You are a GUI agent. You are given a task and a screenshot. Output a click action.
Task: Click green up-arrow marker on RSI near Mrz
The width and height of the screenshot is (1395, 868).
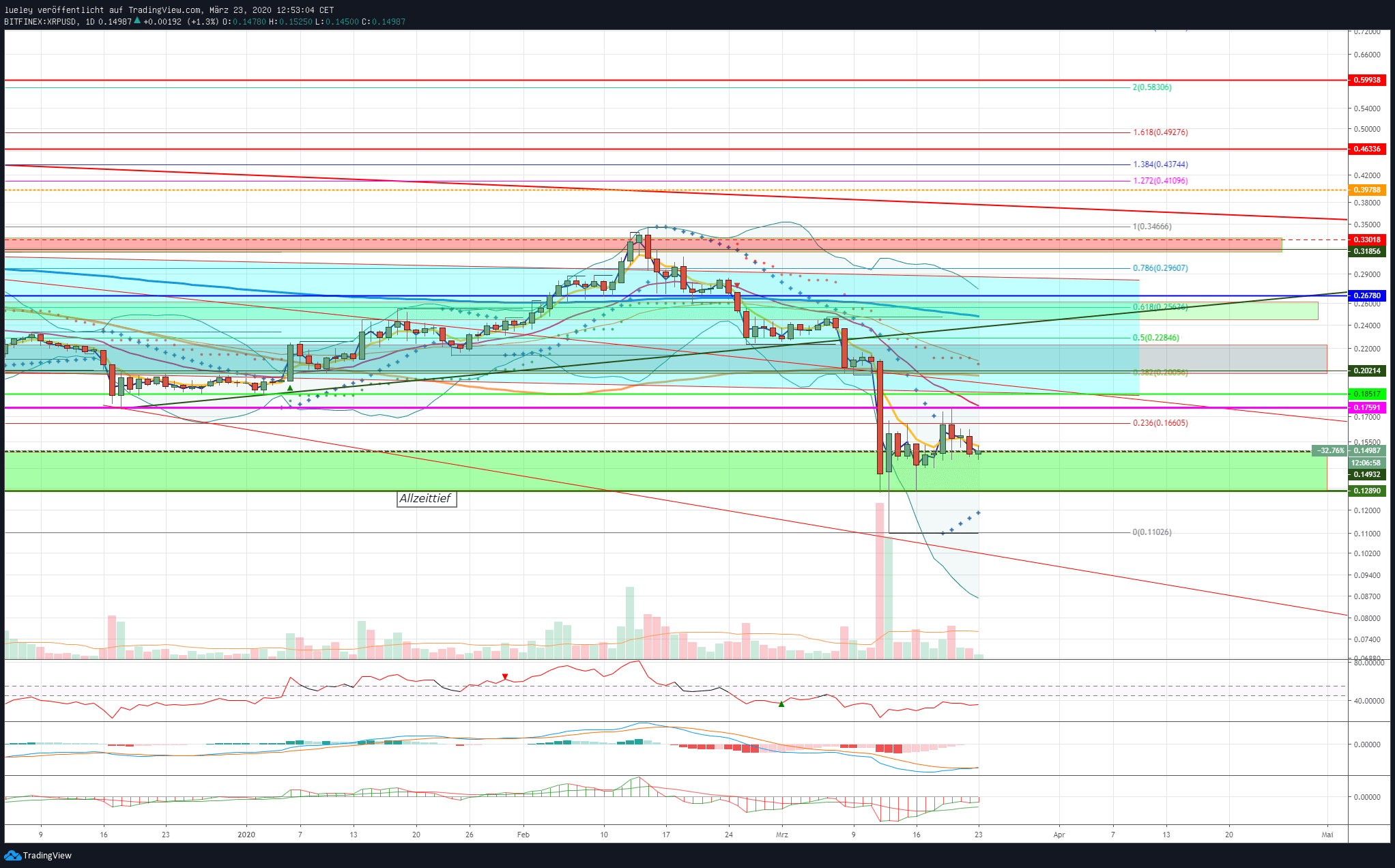(x=781, y=704)
